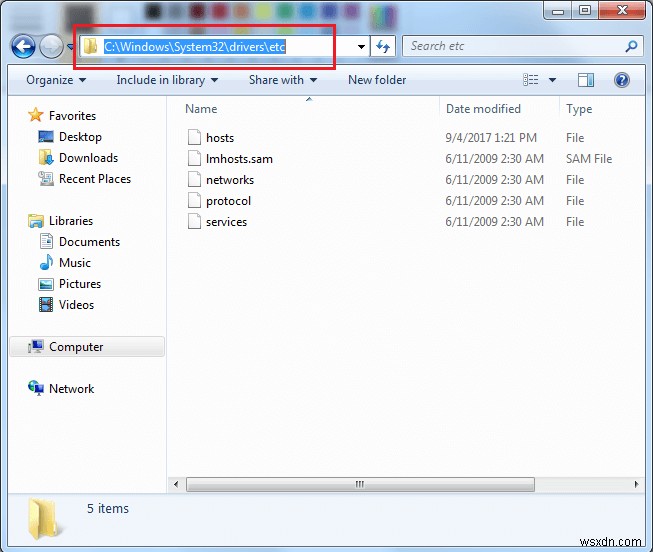Viewport: 653px width, 552px height.
Task: Click the Recent Places icon
Action: (x=46, y=179)
